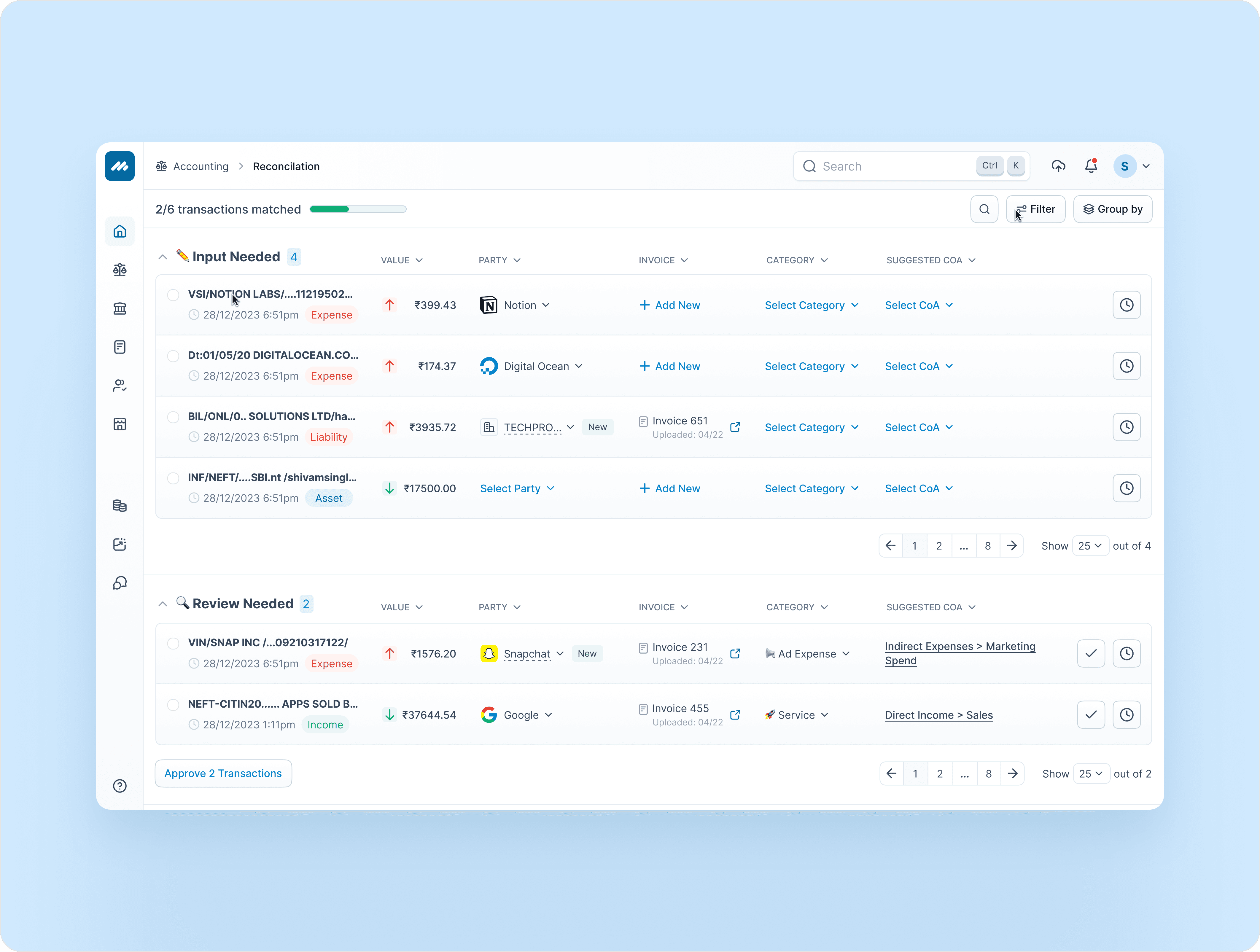Select the VSI/NOTION LABS transaction checkbox
The width and height of the screenshot is (1260, 952).
[173, 294]
